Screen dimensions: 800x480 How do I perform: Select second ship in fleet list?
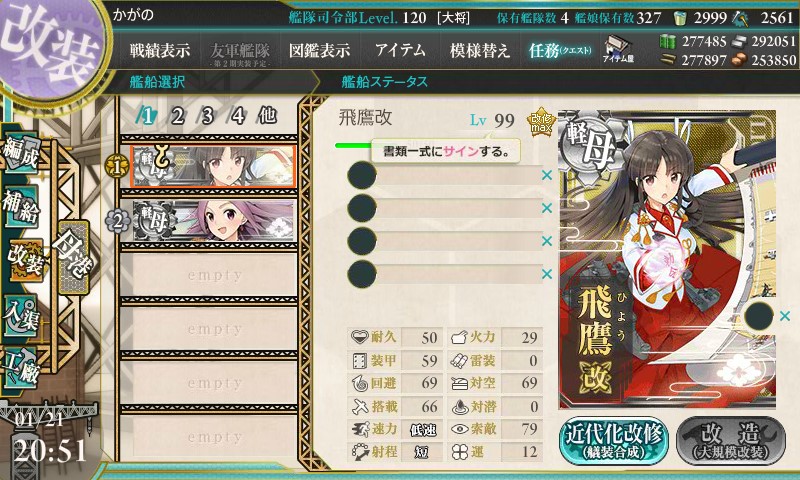coord(213,220)
